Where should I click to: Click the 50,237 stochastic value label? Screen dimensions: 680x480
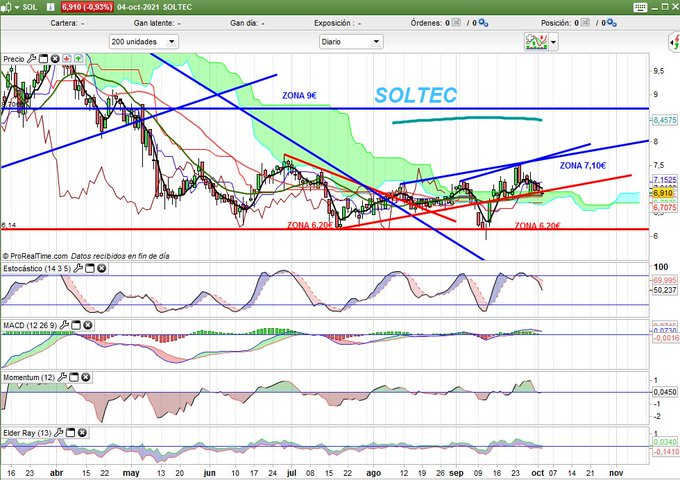coord(664,290)
